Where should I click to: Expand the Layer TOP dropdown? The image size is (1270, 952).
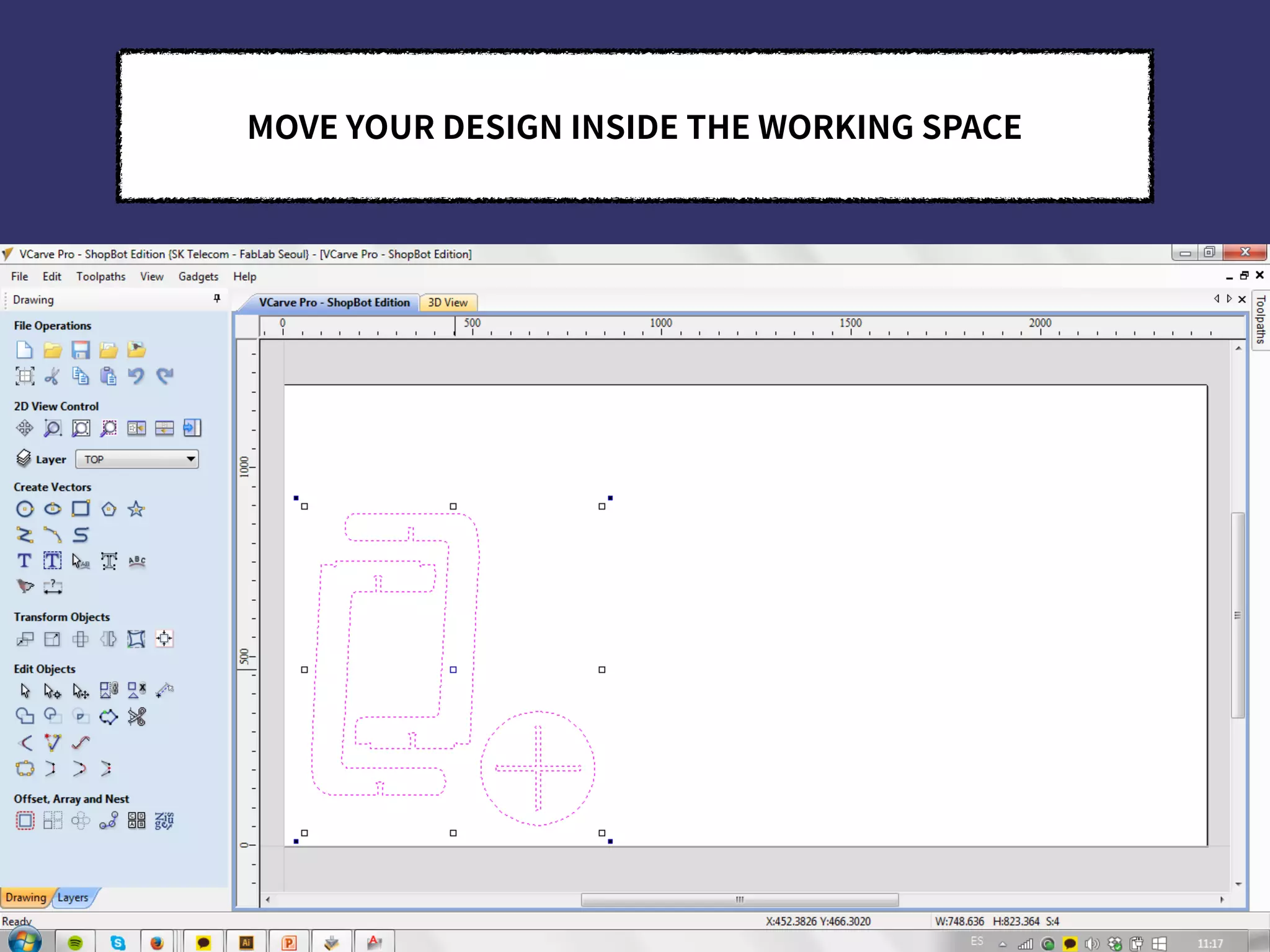[x=190, y=459]
